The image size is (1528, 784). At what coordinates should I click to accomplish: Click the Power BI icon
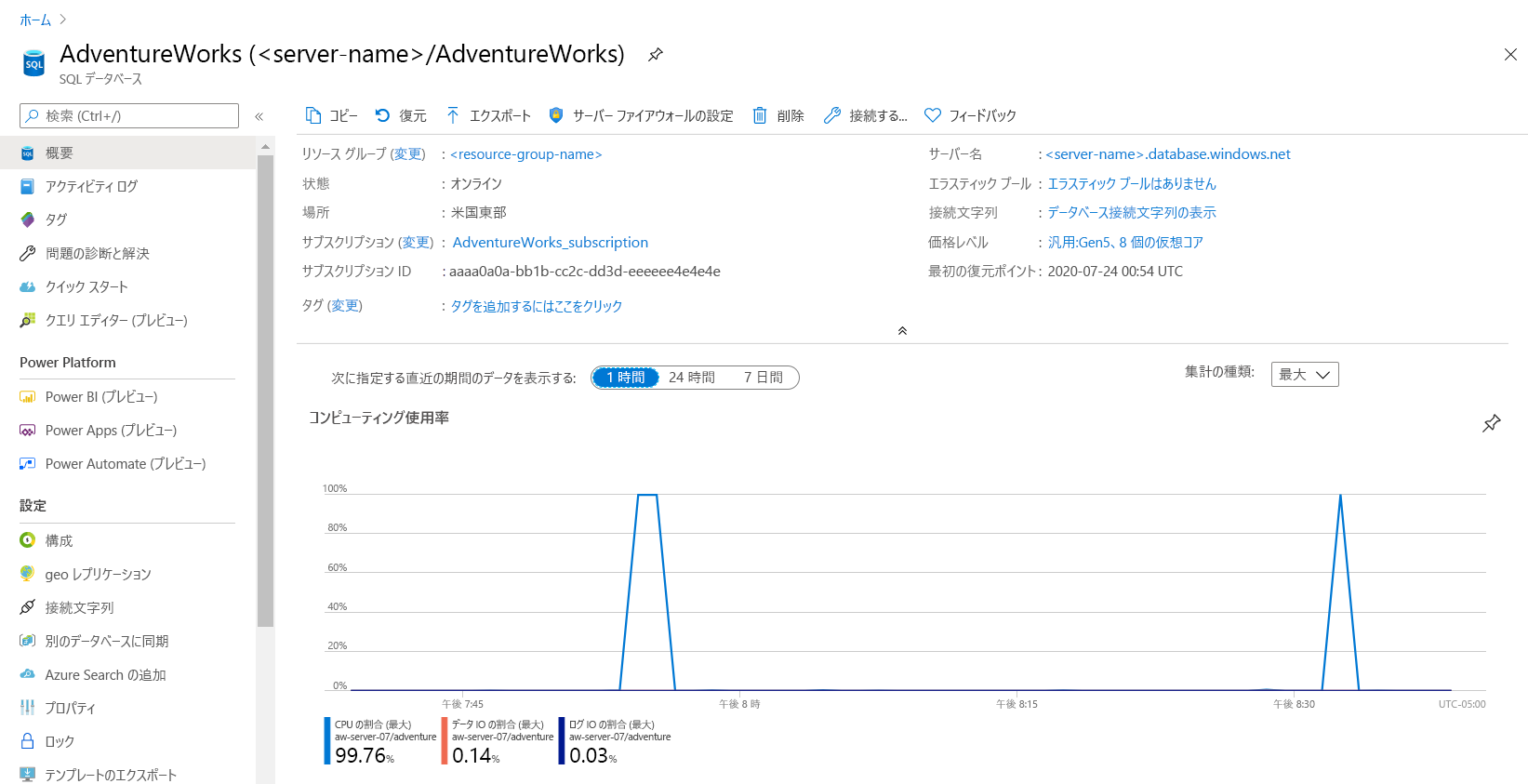coord(28,396)
